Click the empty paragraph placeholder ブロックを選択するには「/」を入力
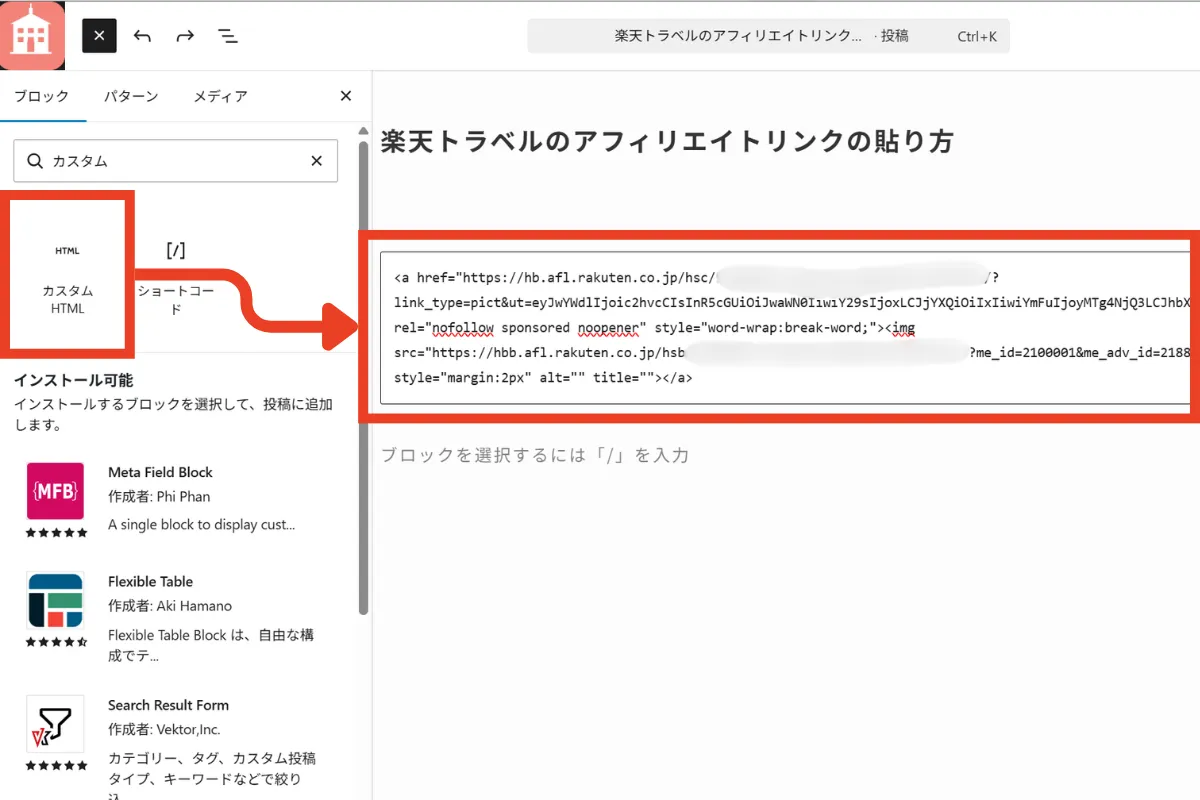1200x800 pixels. tap(535, 455)
